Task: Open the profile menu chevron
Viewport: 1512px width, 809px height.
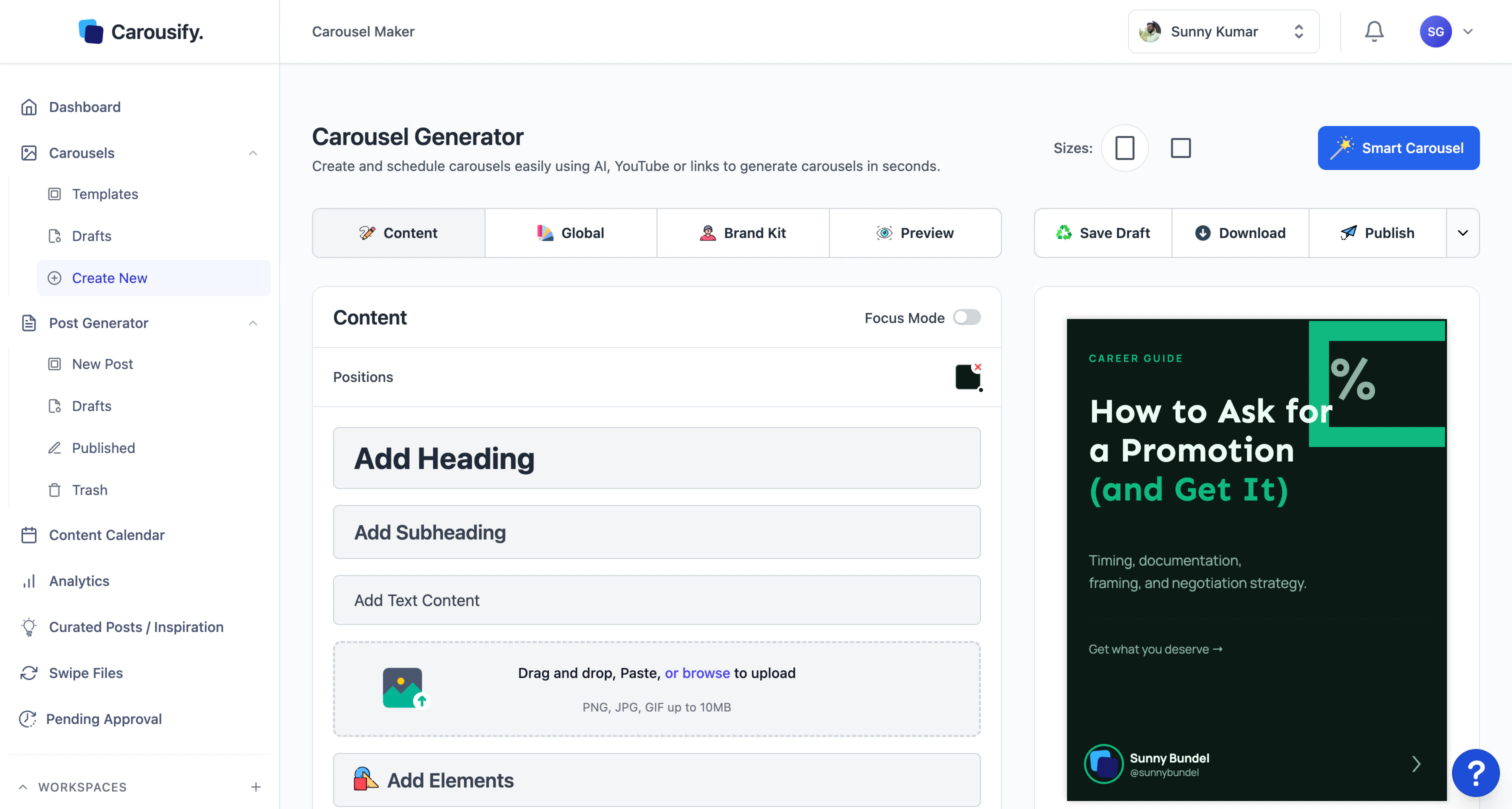Action: tap(1468, 31)
